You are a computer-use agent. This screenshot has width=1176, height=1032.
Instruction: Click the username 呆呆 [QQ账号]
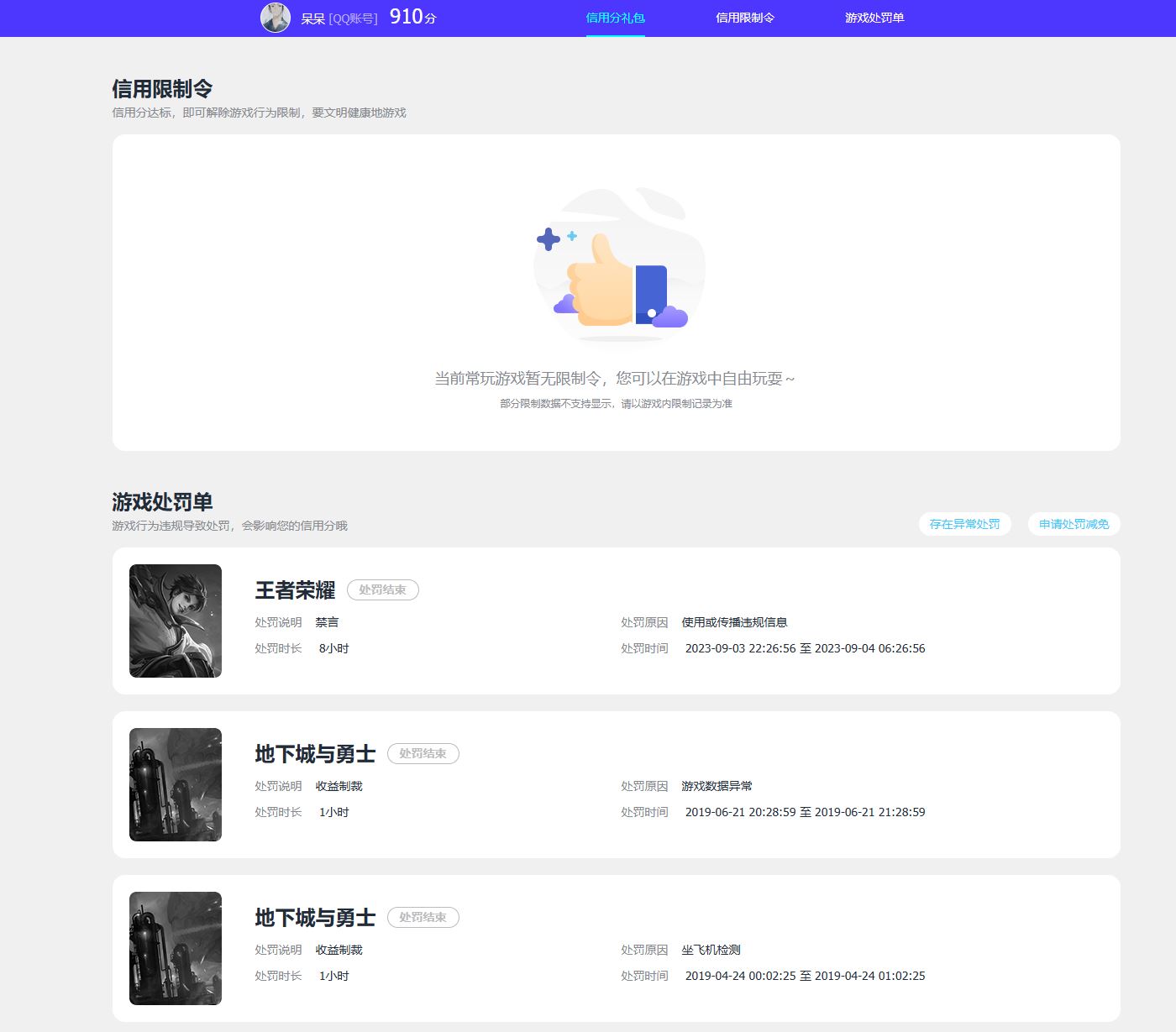pos(339,18)
